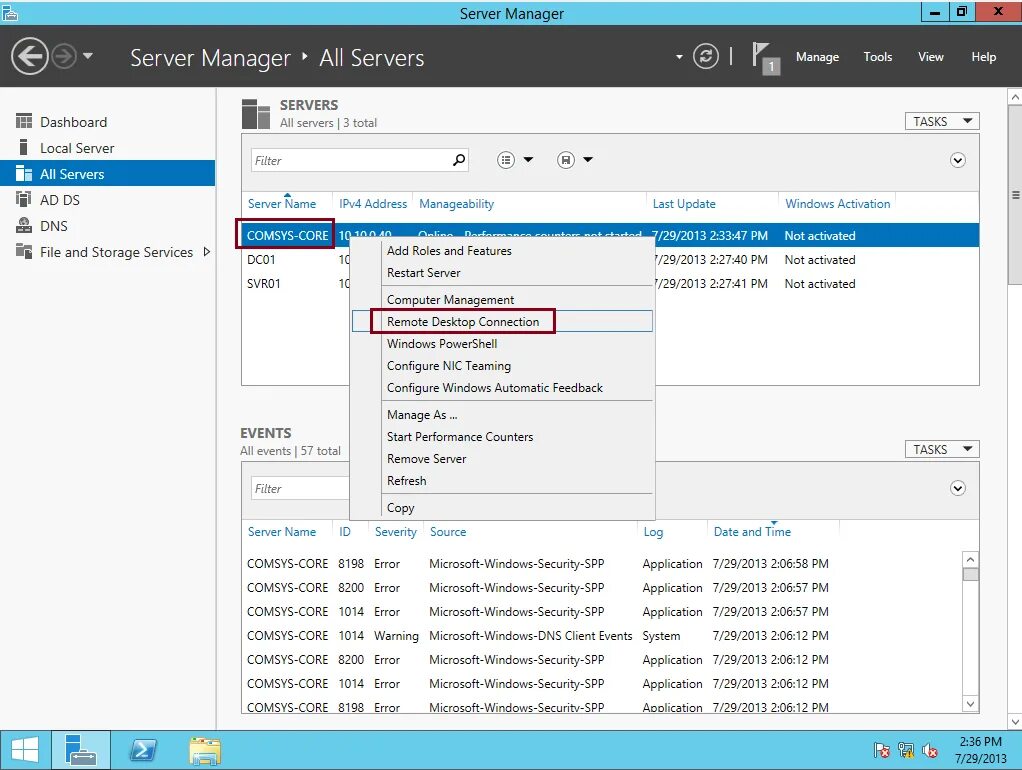Viewport: 1022px width, 770px height.
Task: Click the search magnifier in Servers filter
Action: click(459, 160)
